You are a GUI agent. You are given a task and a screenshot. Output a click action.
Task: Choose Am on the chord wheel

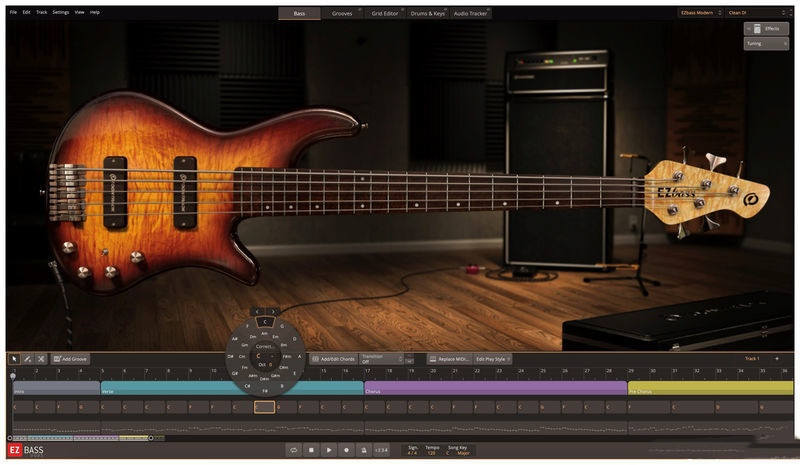tap(264, 333)
